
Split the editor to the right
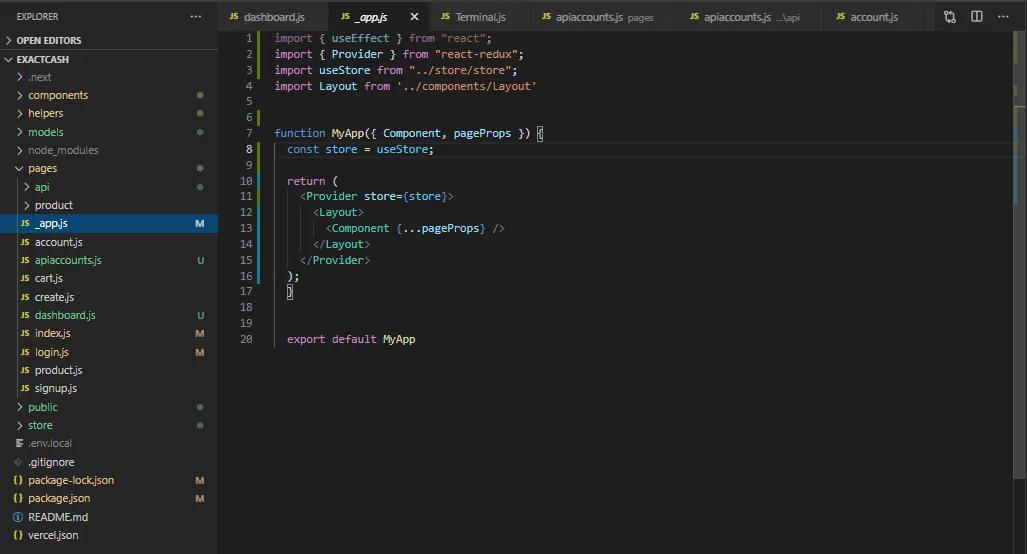977,17
